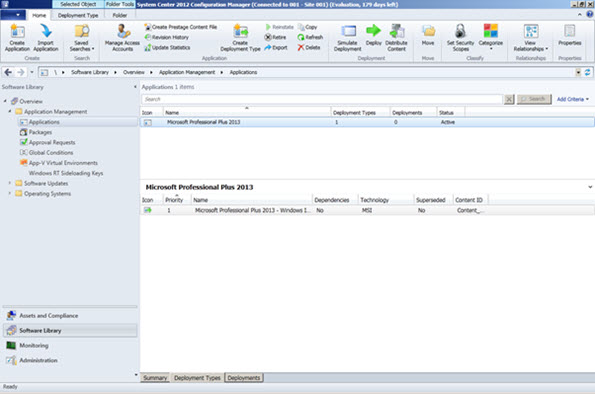The height and width of the screenshot is (394, 595).
Task: Click the green Deploy arrow icon
Action: (x=373, y=31)
